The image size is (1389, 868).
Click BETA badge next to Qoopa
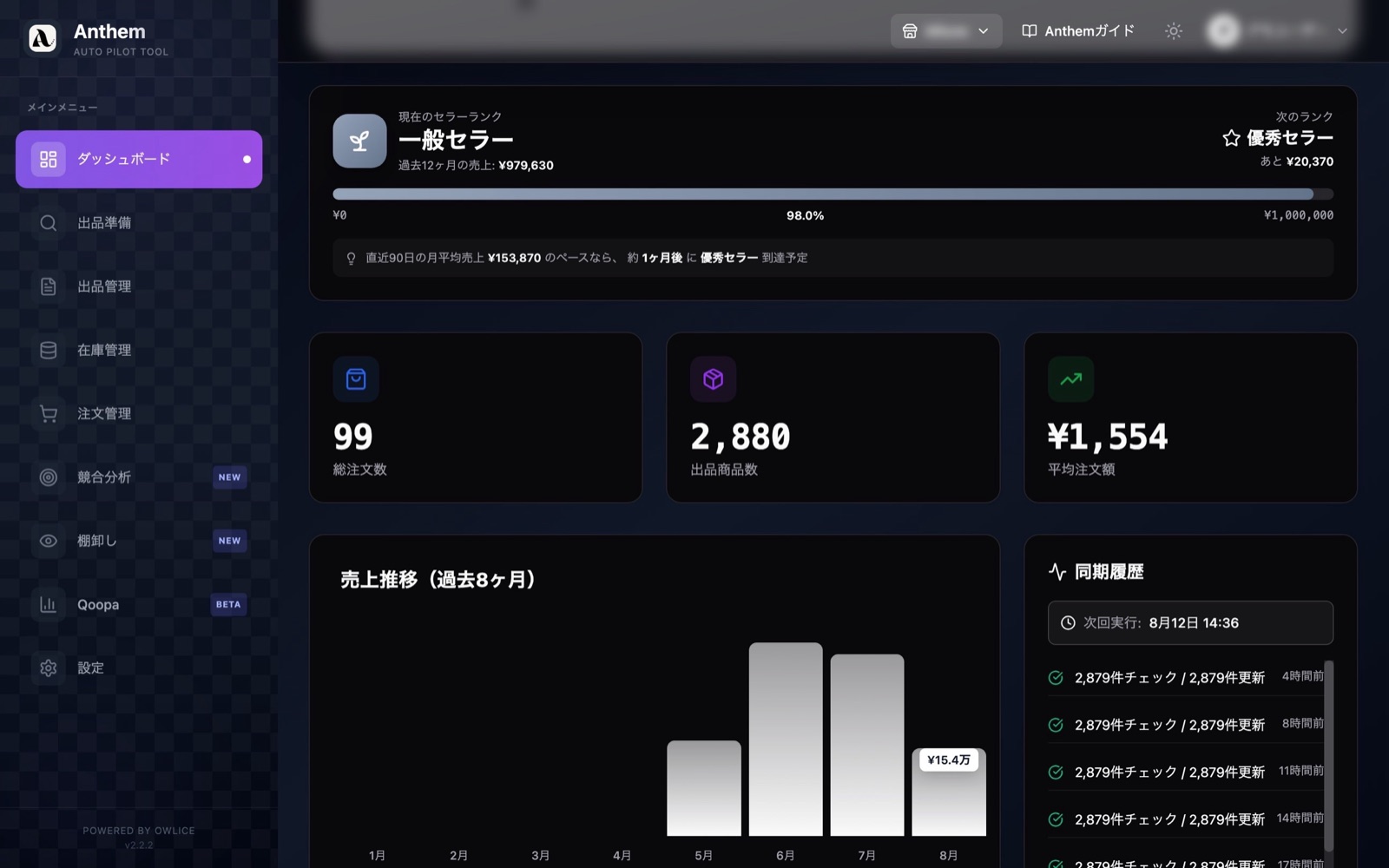tap(229, 604)
